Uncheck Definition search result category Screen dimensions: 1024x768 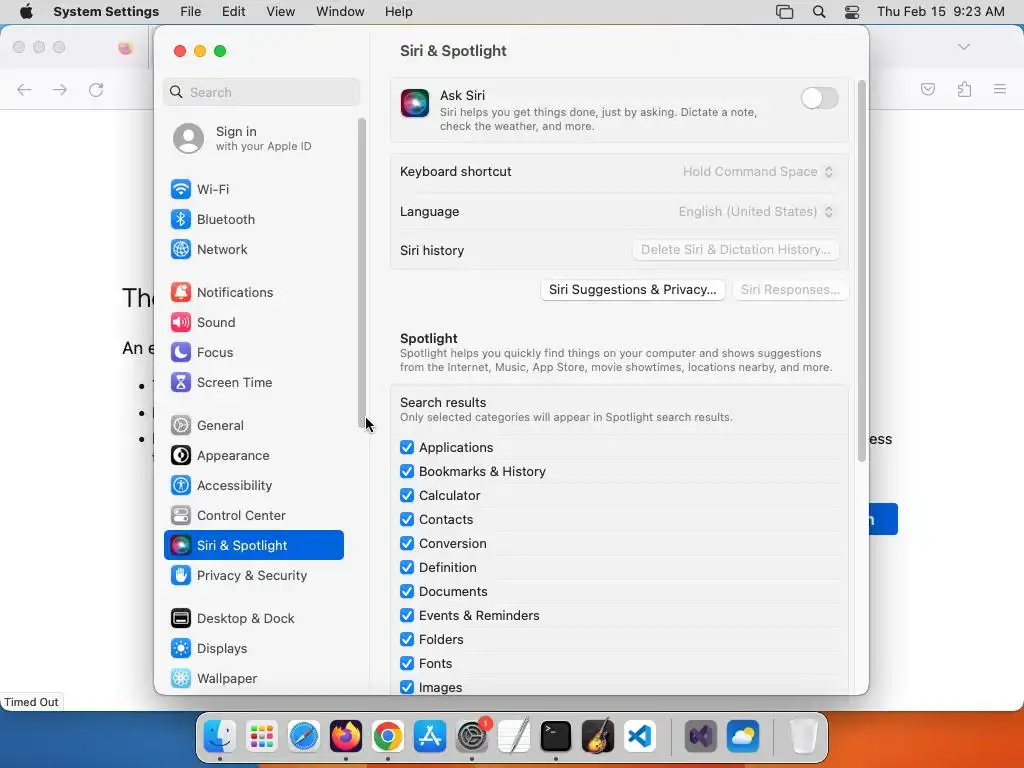click(x=407, y=568)
